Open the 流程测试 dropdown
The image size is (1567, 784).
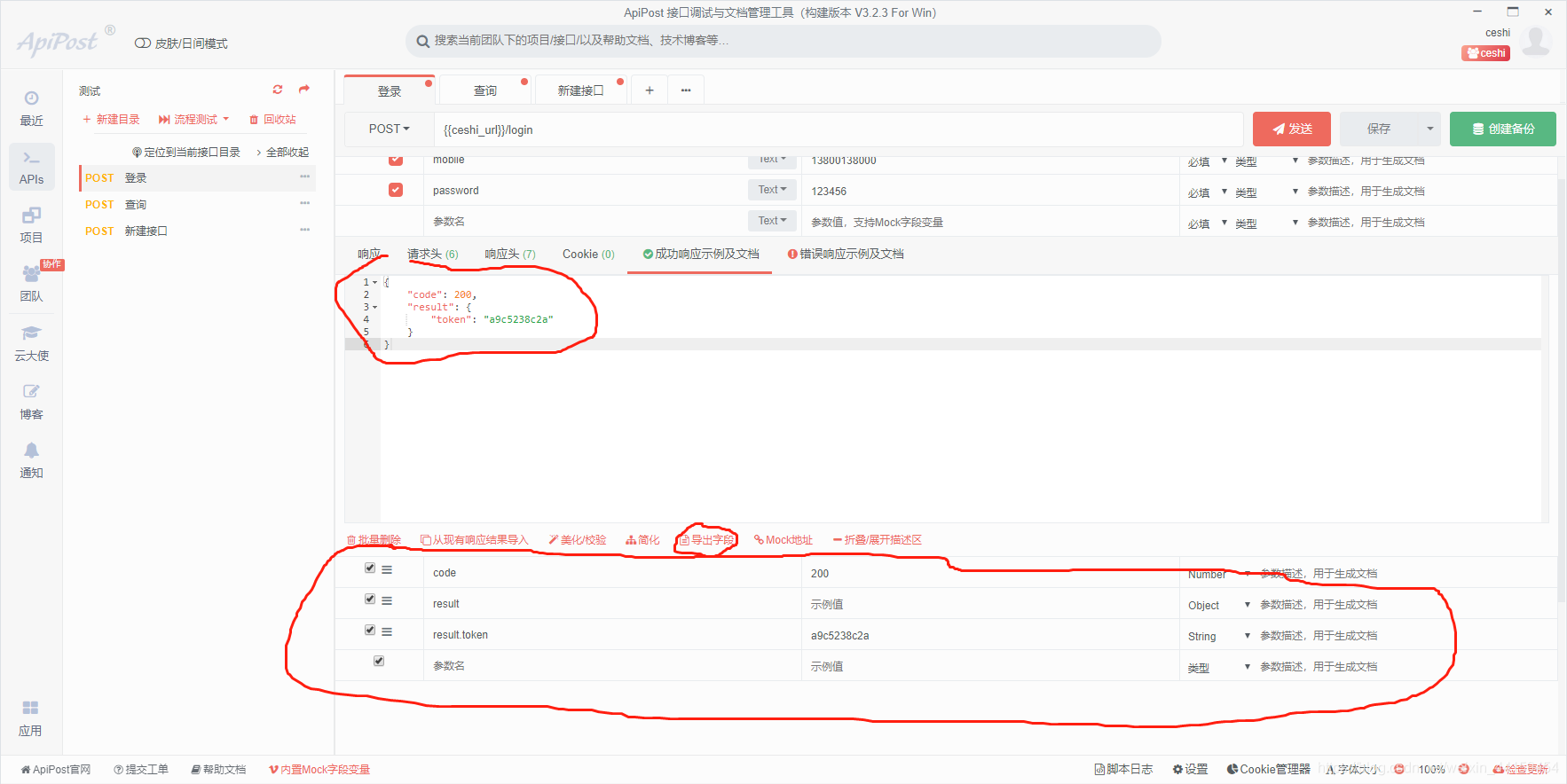pyautogui.click(x=193, y=119)
